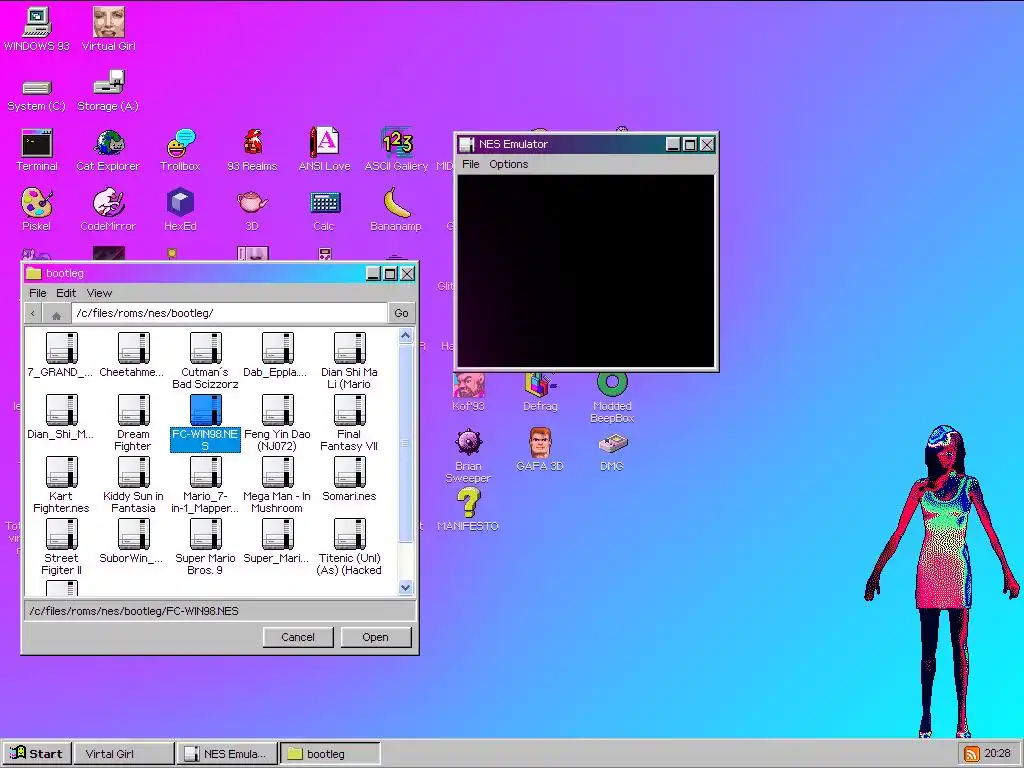This screenshot has width=1024, height=768.
Task: Open the Bananamp banana icon
Action: (396, 209)
